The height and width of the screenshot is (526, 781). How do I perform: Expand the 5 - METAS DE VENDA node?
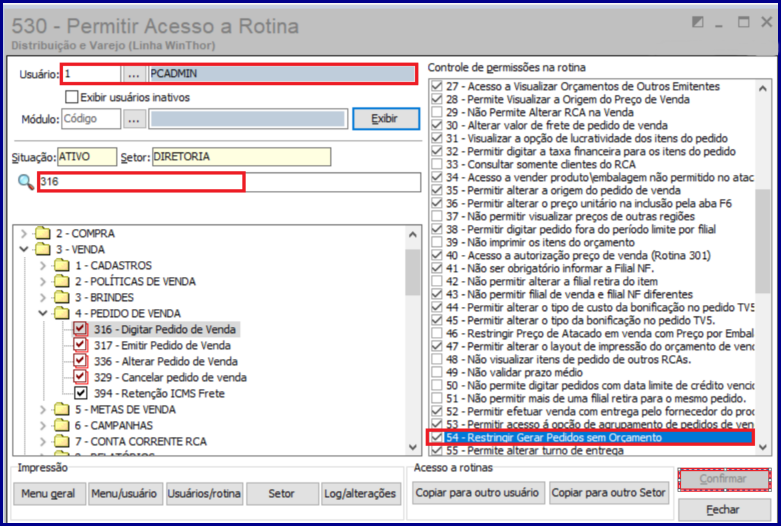pyautogui.click(x=43, y=409)
